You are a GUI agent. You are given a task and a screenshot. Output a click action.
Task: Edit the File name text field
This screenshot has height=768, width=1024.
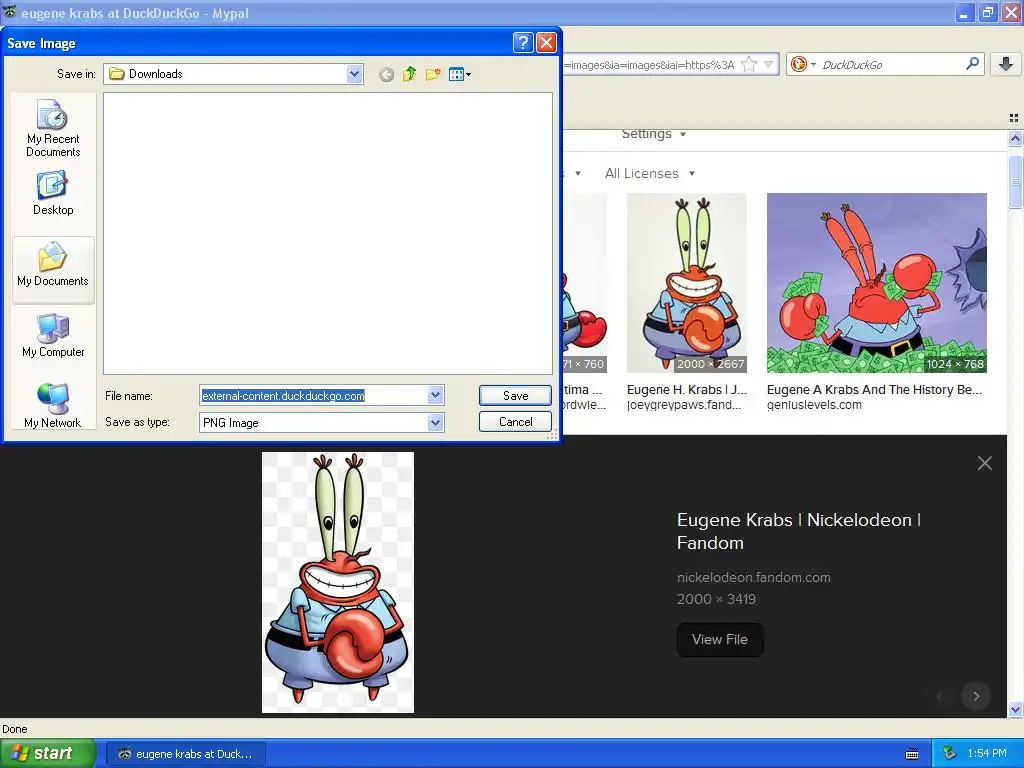(314, 396)
